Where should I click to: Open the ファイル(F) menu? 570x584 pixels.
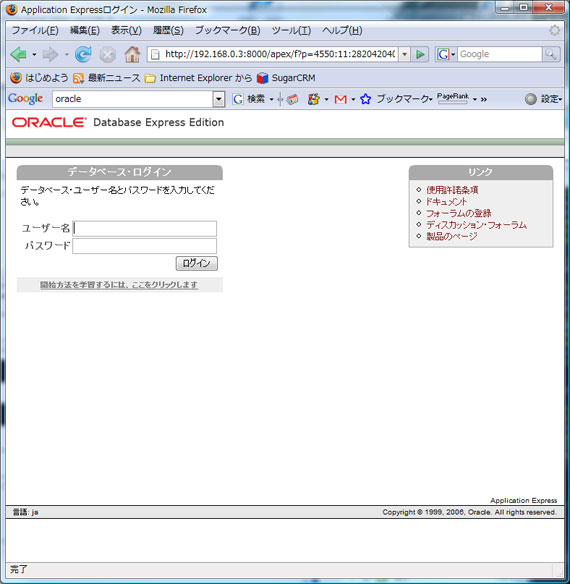click(35, 31)
